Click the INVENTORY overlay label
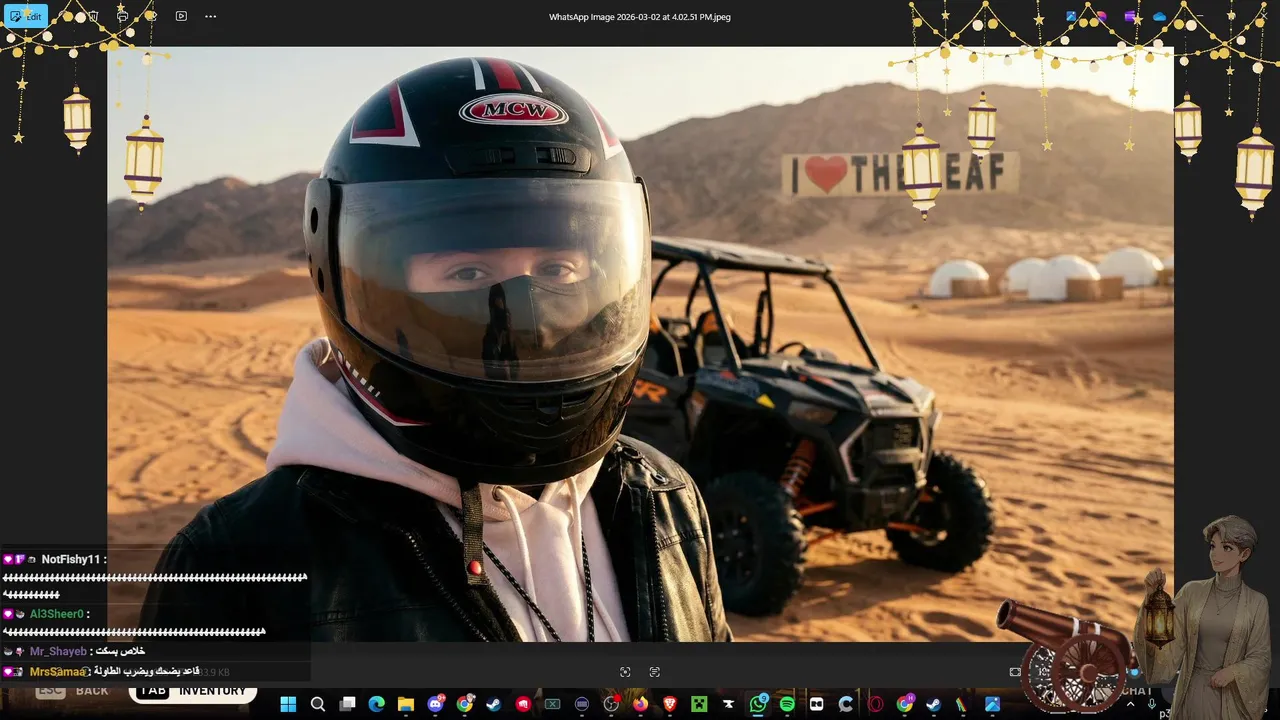The height and width of the screenshot is (720, 1280). tap(212, 691)
